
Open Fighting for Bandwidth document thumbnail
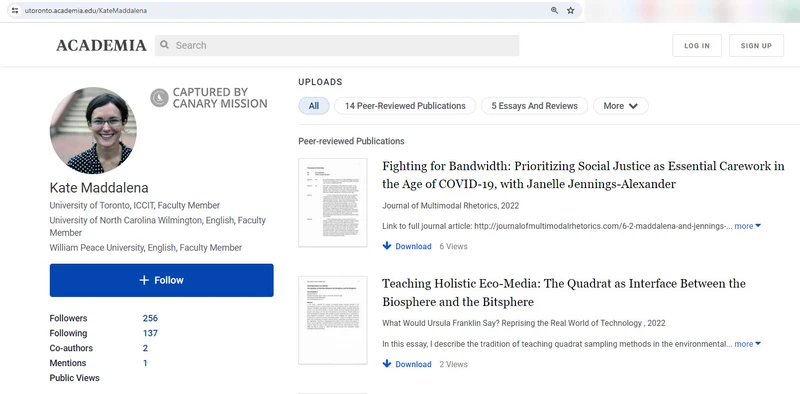click(x=333, y=203)
